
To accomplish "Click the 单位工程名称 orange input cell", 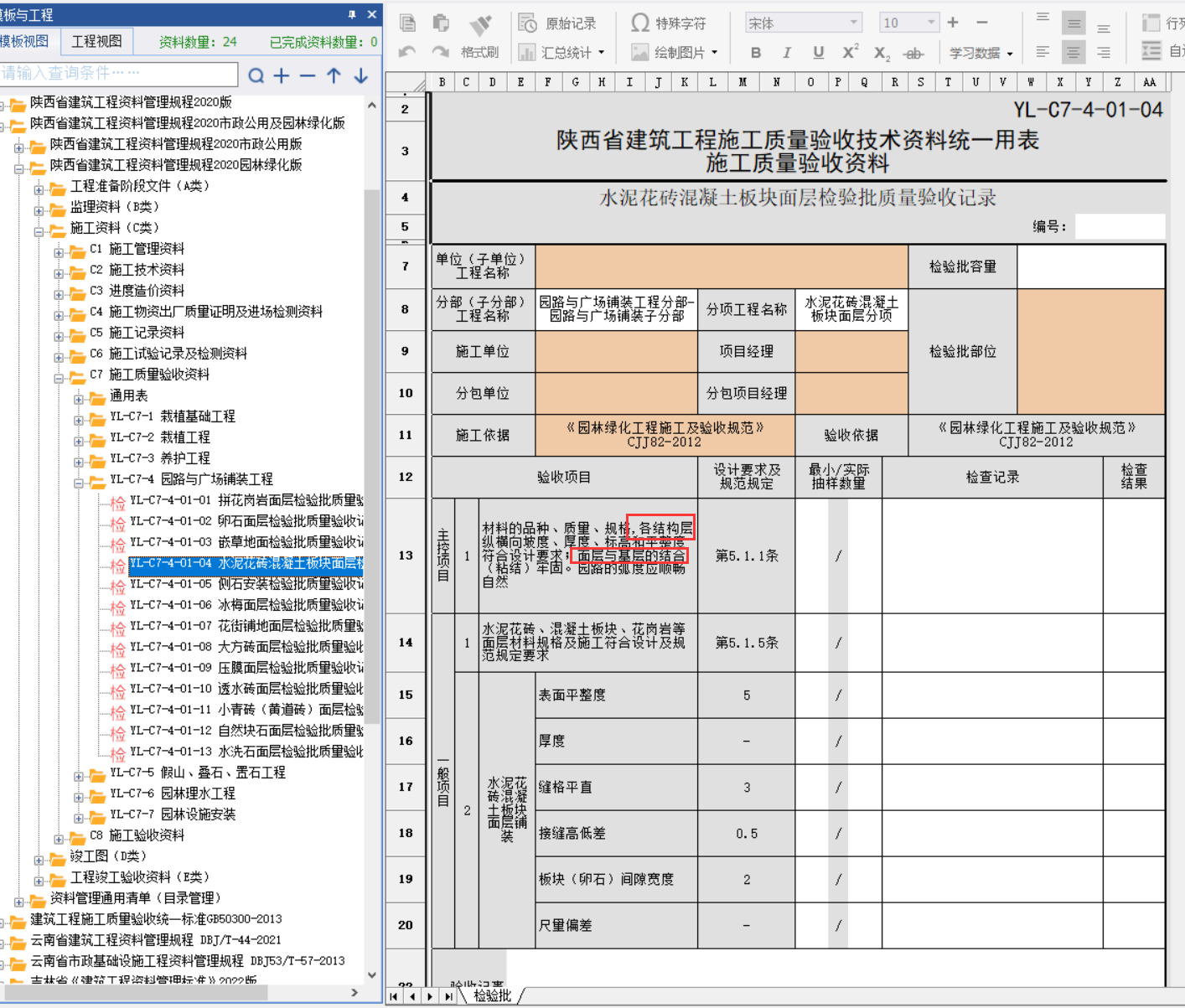I will pos(722,266).
